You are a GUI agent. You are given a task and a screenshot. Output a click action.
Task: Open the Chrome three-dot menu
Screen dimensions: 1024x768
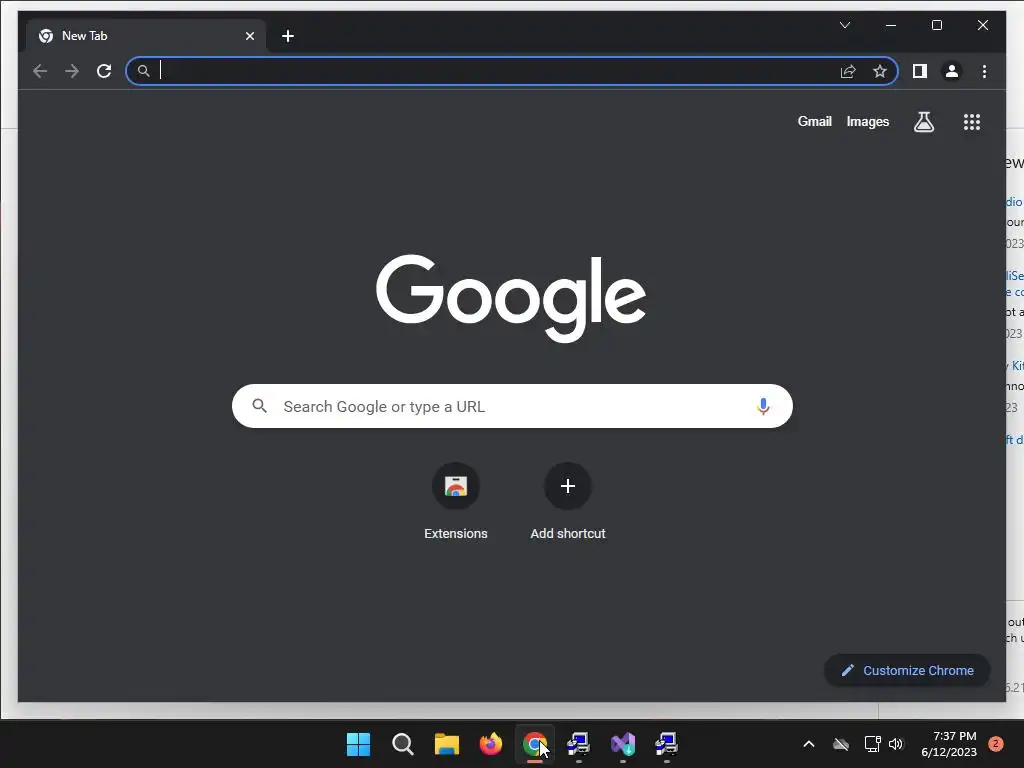pyautogui.click(x=984, y=71)
